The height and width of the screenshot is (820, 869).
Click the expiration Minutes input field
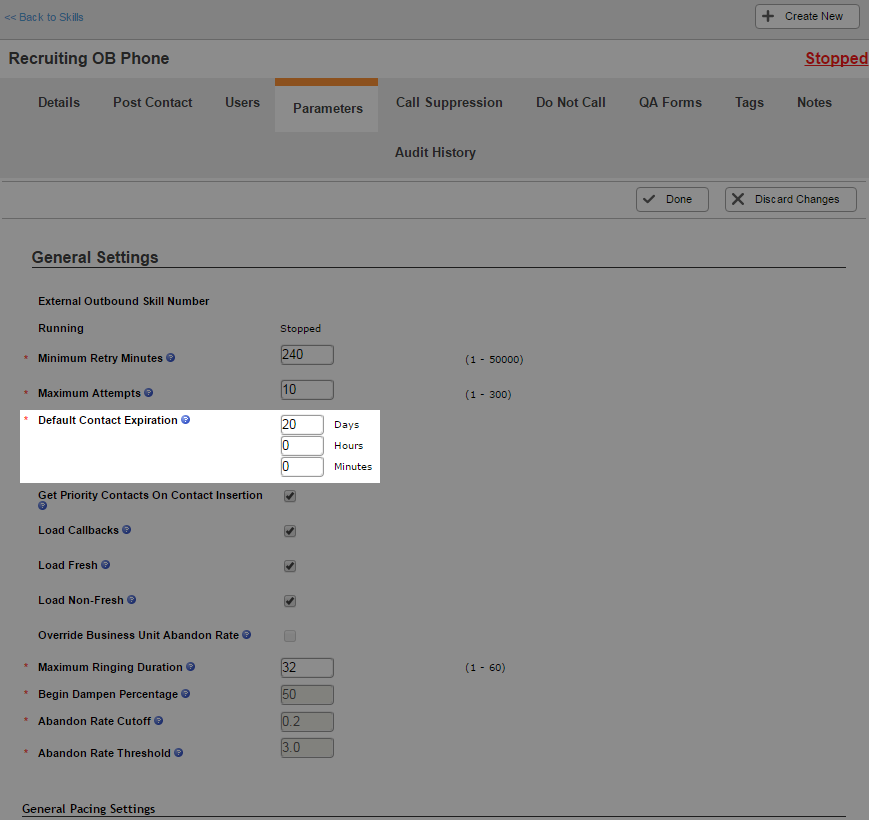[302, 467]
